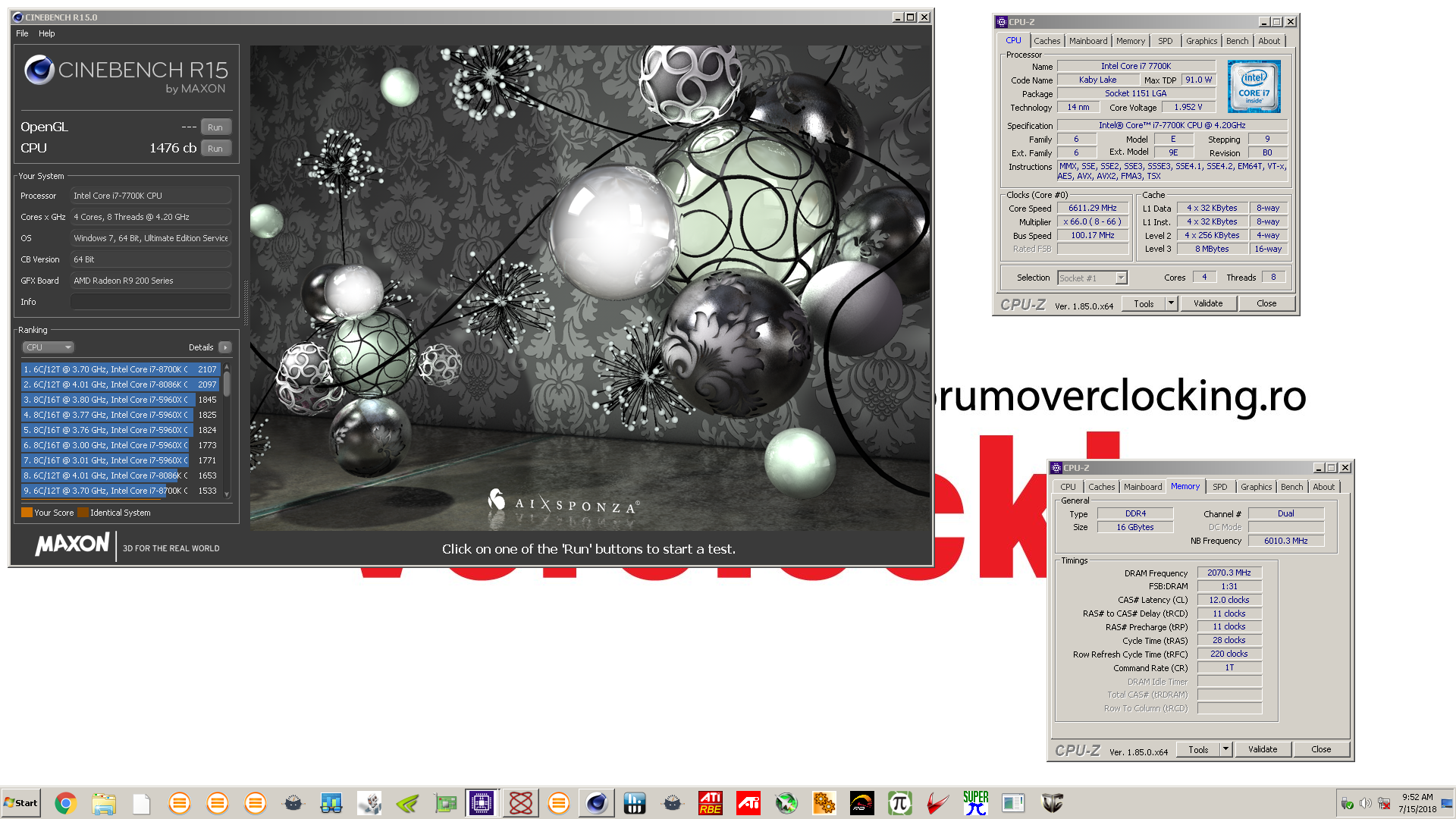Open the bar-chart with glasses taskbar icon

click(331, 803)
